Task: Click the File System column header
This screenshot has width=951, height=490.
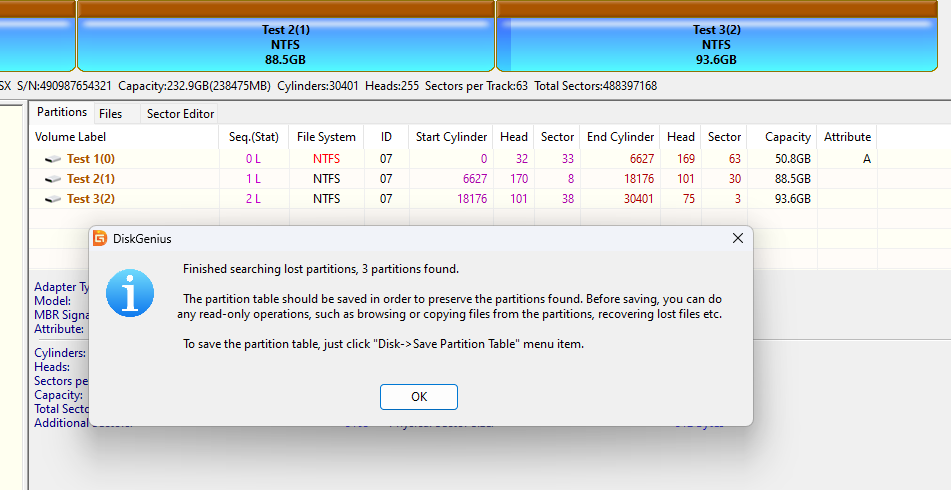Action: click(326, 137)
